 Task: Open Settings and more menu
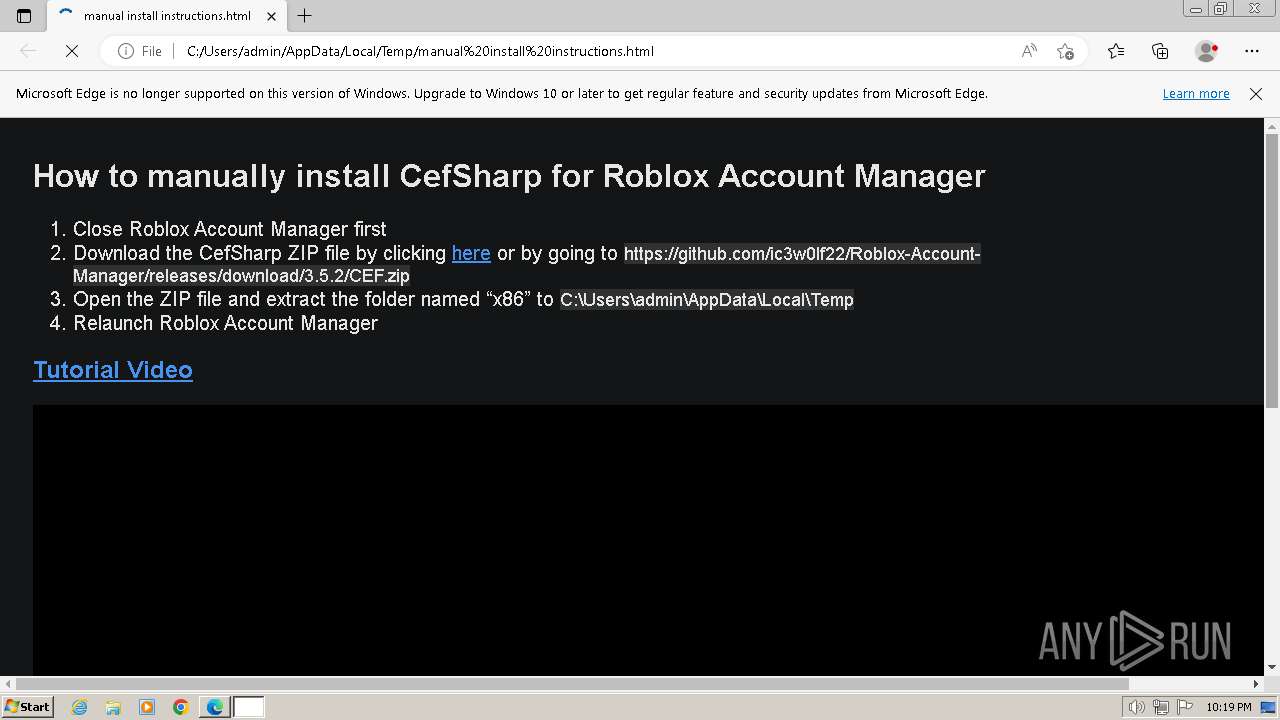(x=1252, y=51)
